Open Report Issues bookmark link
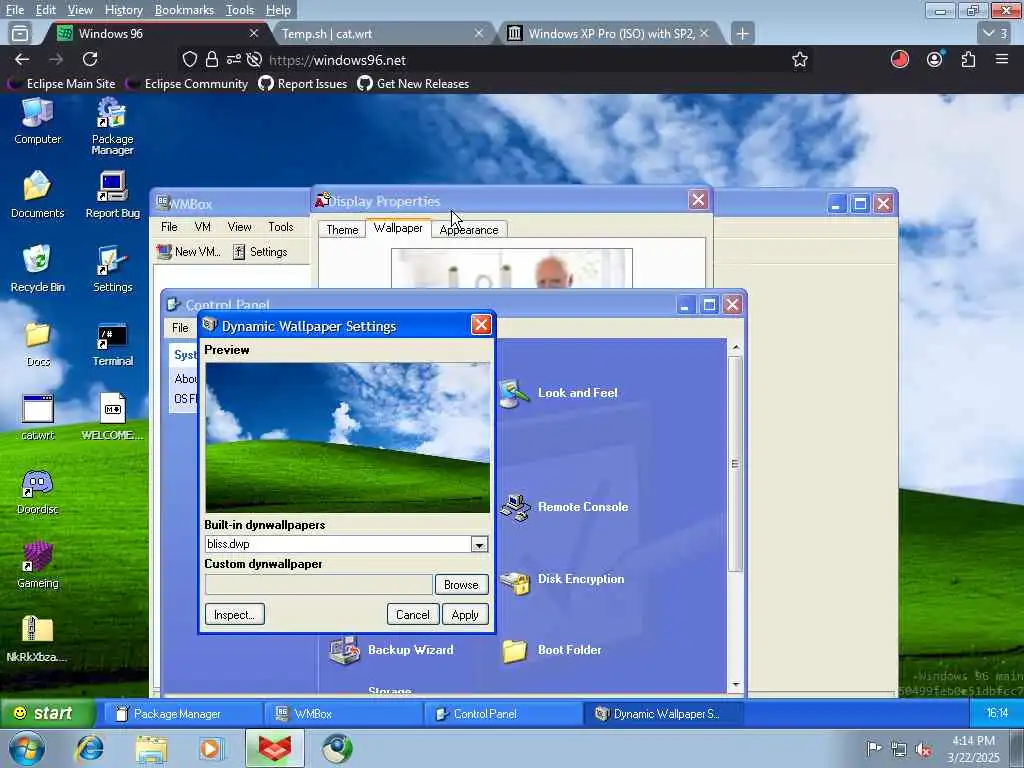 click(303, 84)
